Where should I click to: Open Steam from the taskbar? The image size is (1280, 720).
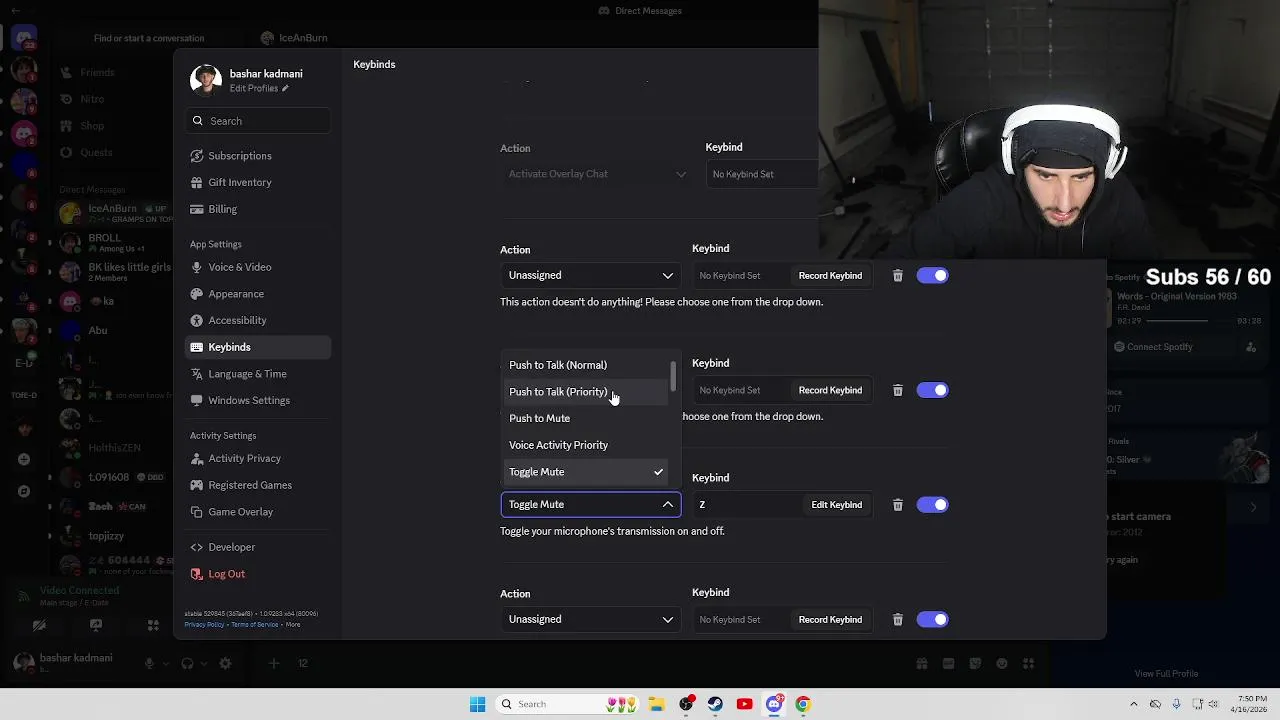coord(715,704)
